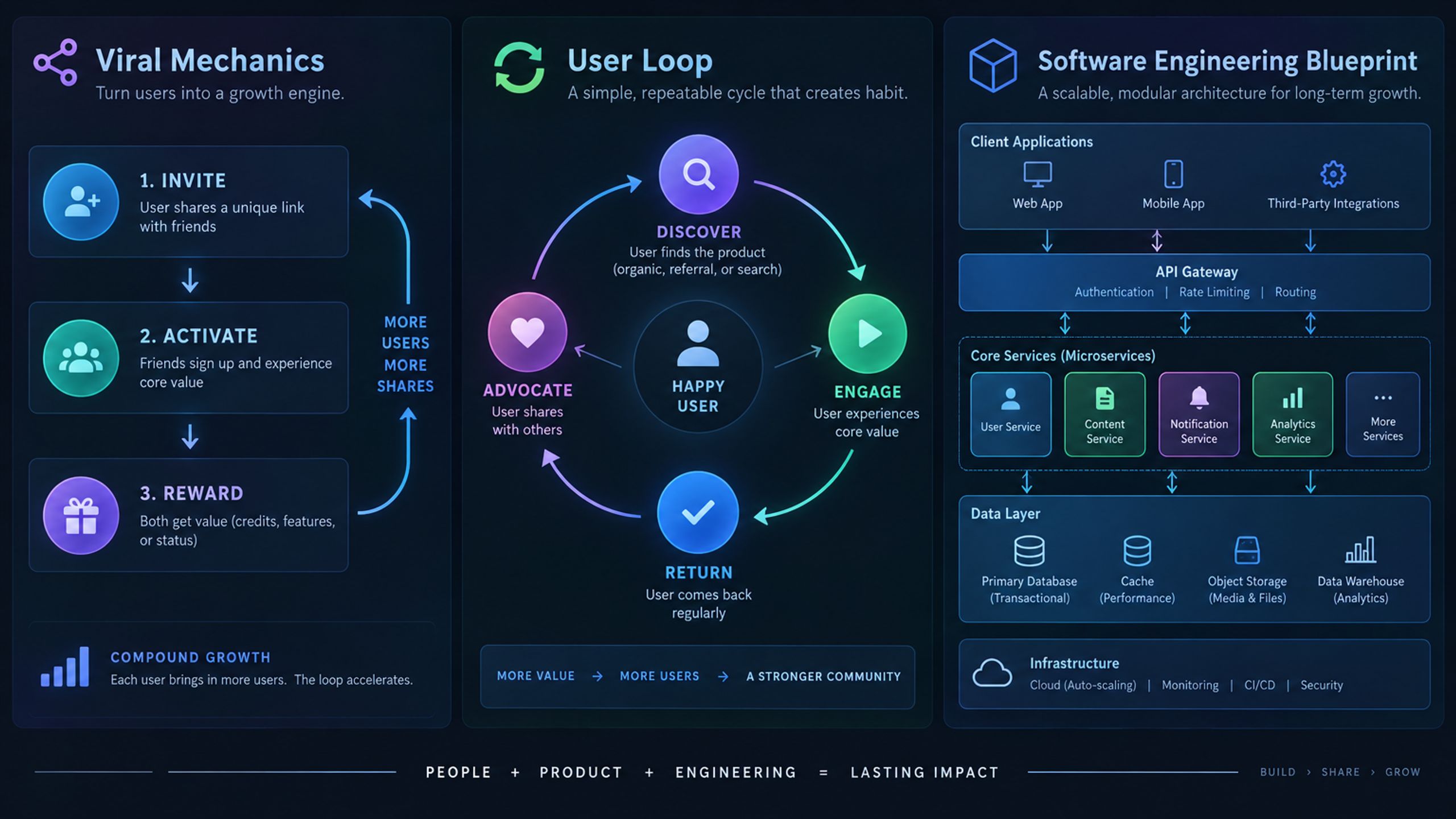Click the GROW text in footer
Viewport: 1456px width, 819px height.
point(1403,772)
